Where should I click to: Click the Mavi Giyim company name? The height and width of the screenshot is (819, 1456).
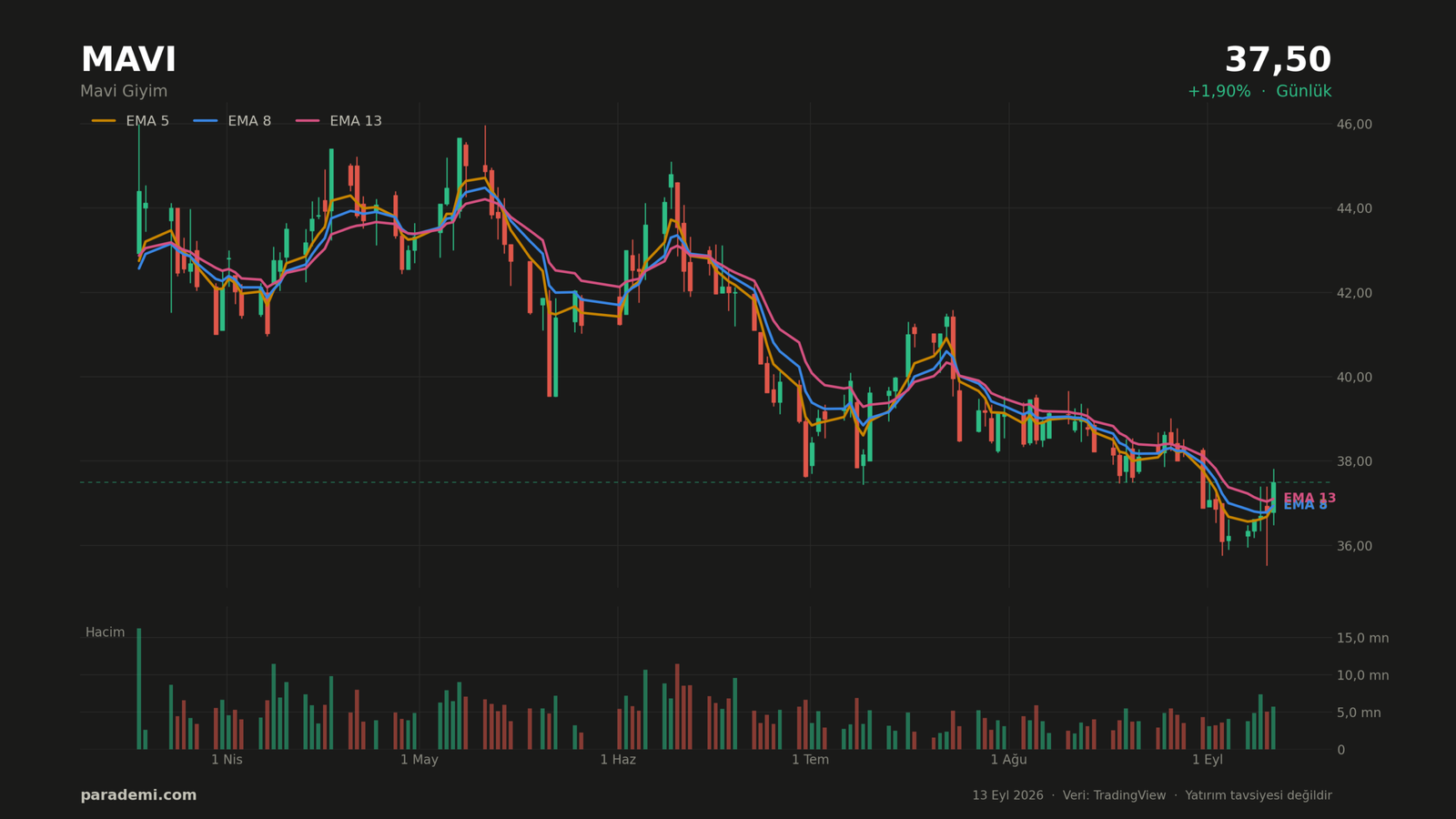(124, 92)
